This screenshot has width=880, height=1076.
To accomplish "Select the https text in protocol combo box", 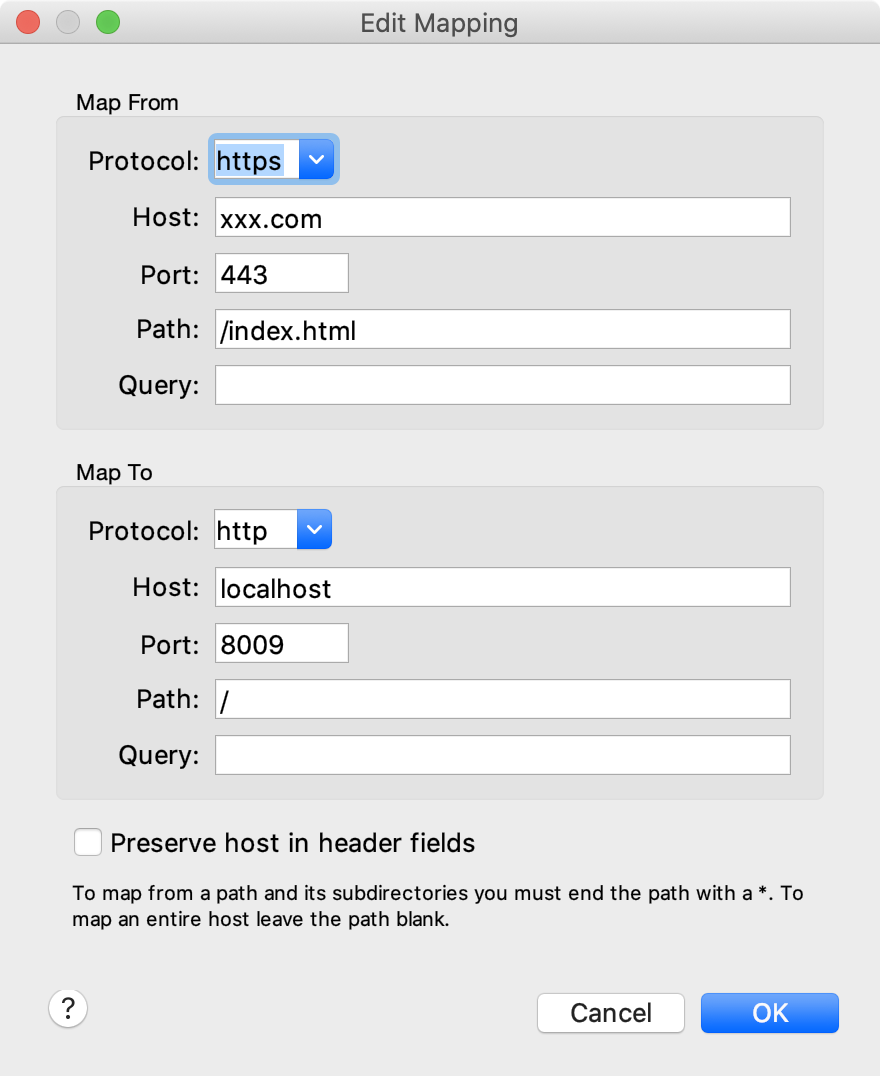I will (x=249, y=161).
